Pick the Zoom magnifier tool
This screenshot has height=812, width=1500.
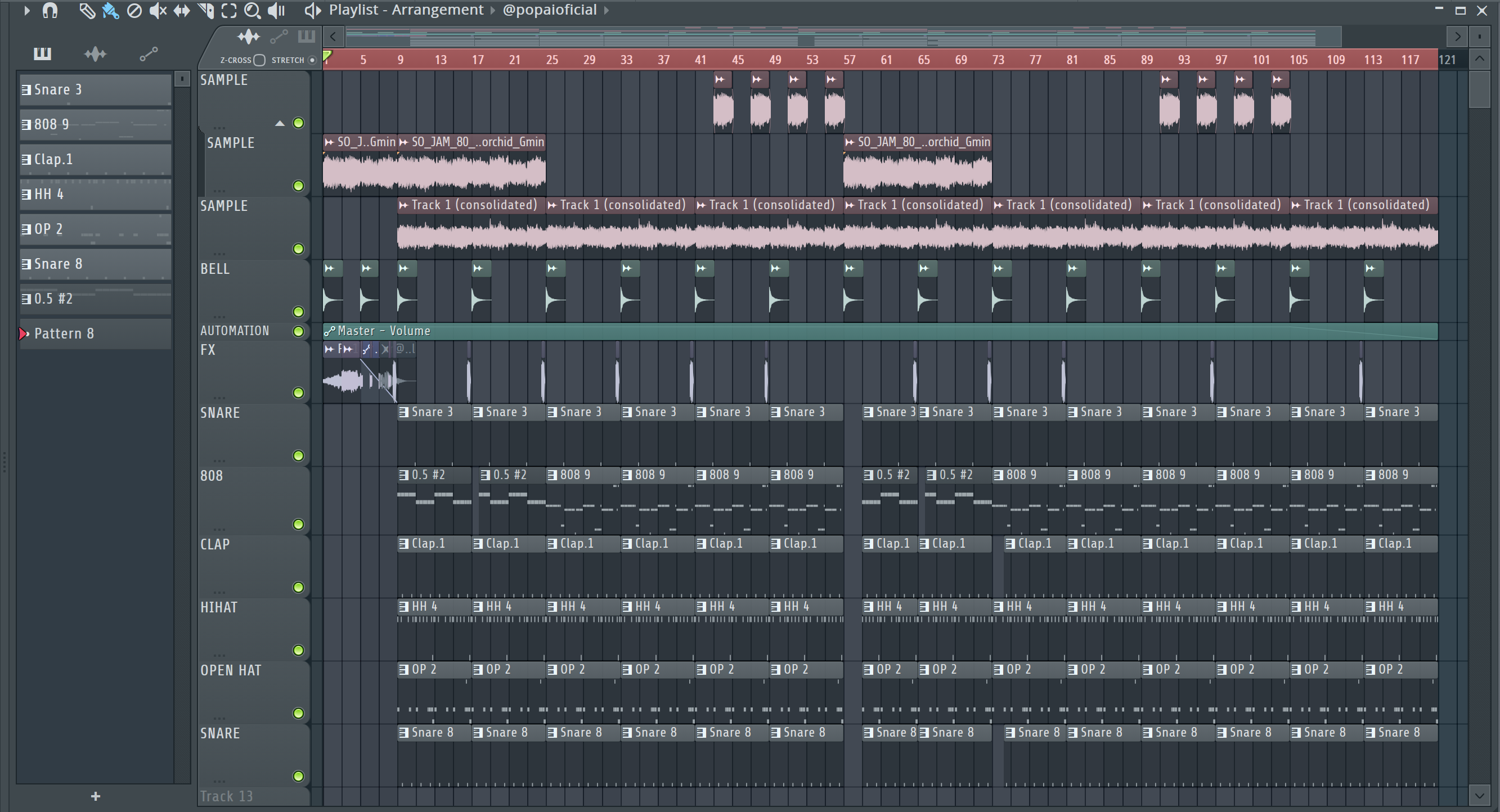[252, 11]
